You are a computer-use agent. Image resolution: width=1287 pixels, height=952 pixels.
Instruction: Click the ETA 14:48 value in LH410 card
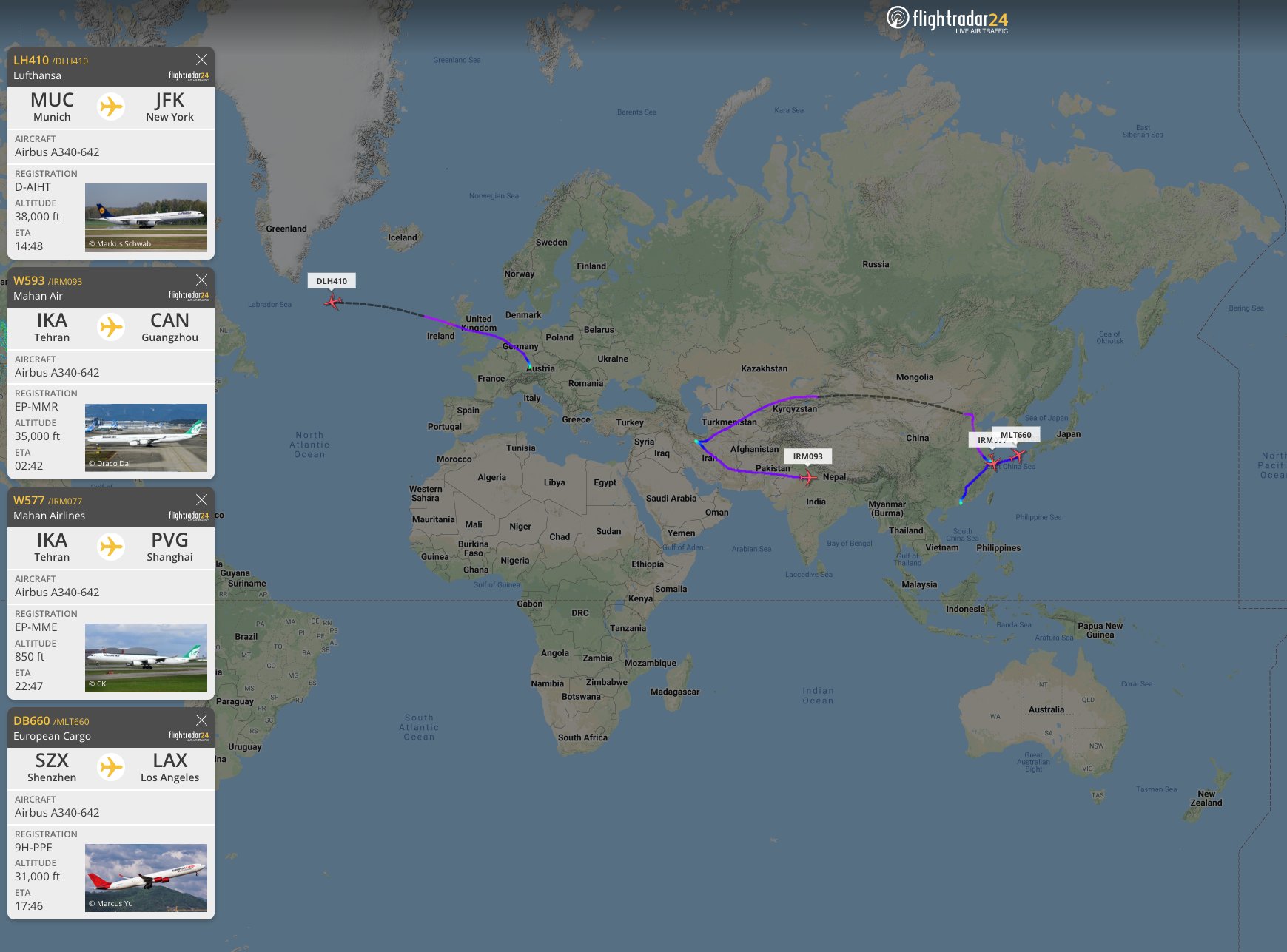coord(29,246)
